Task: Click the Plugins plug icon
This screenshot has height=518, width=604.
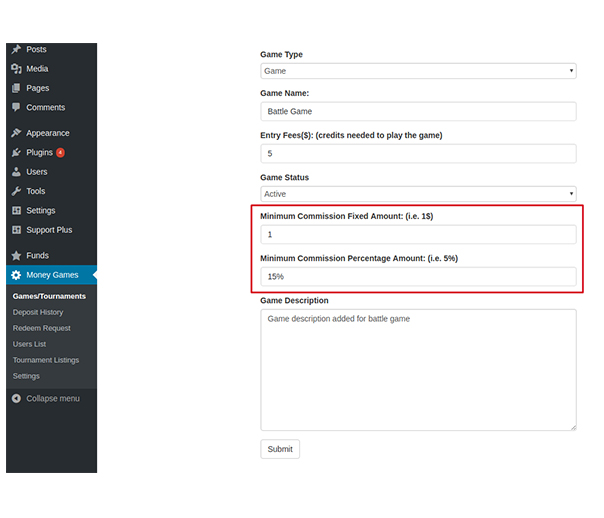Action: tap(16, 152)
